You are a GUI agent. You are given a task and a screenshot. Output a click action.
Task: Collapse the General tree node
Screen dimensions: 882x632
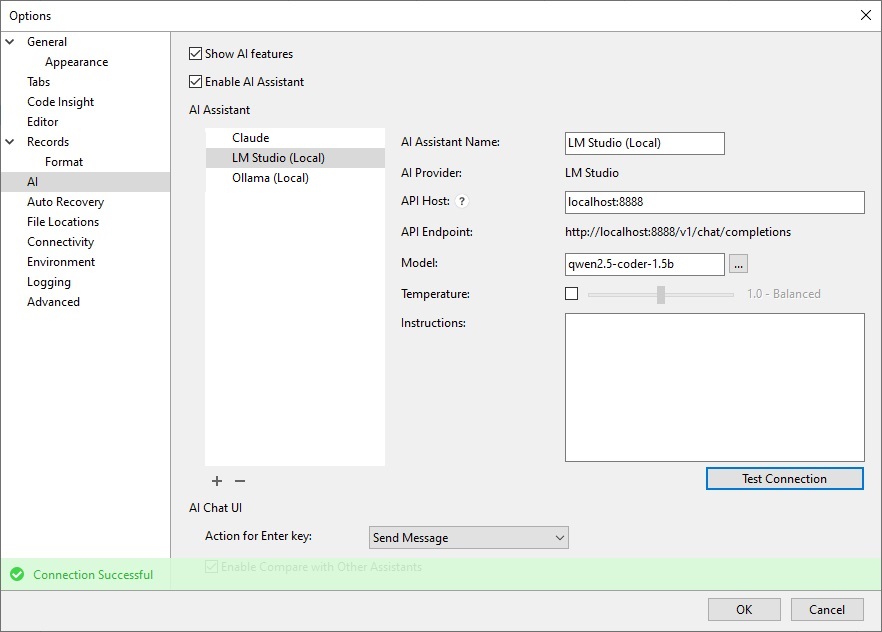[x=10, y=42]
